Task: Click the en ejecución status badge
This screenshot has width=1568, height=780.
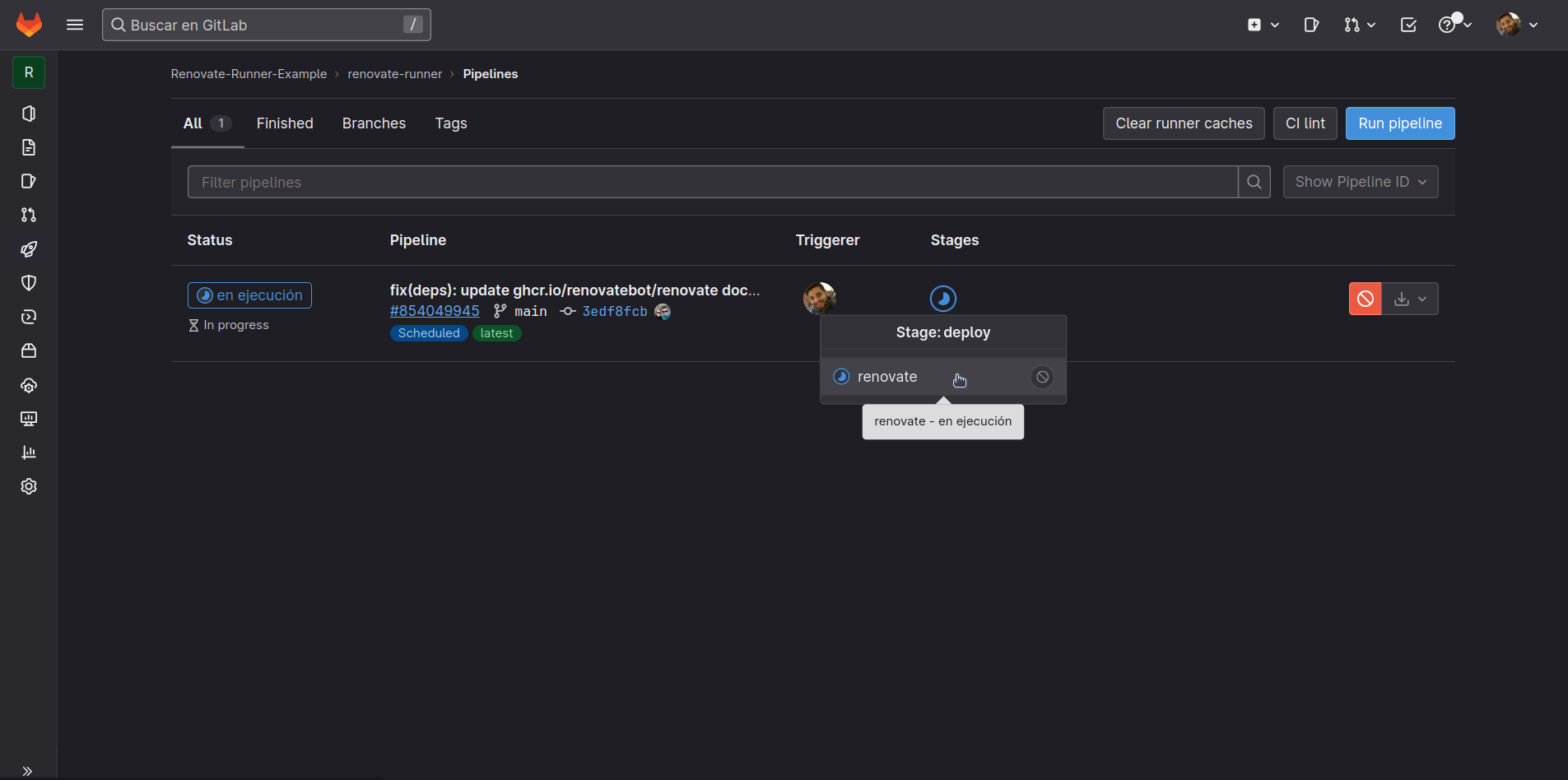Action: point(249,295)
